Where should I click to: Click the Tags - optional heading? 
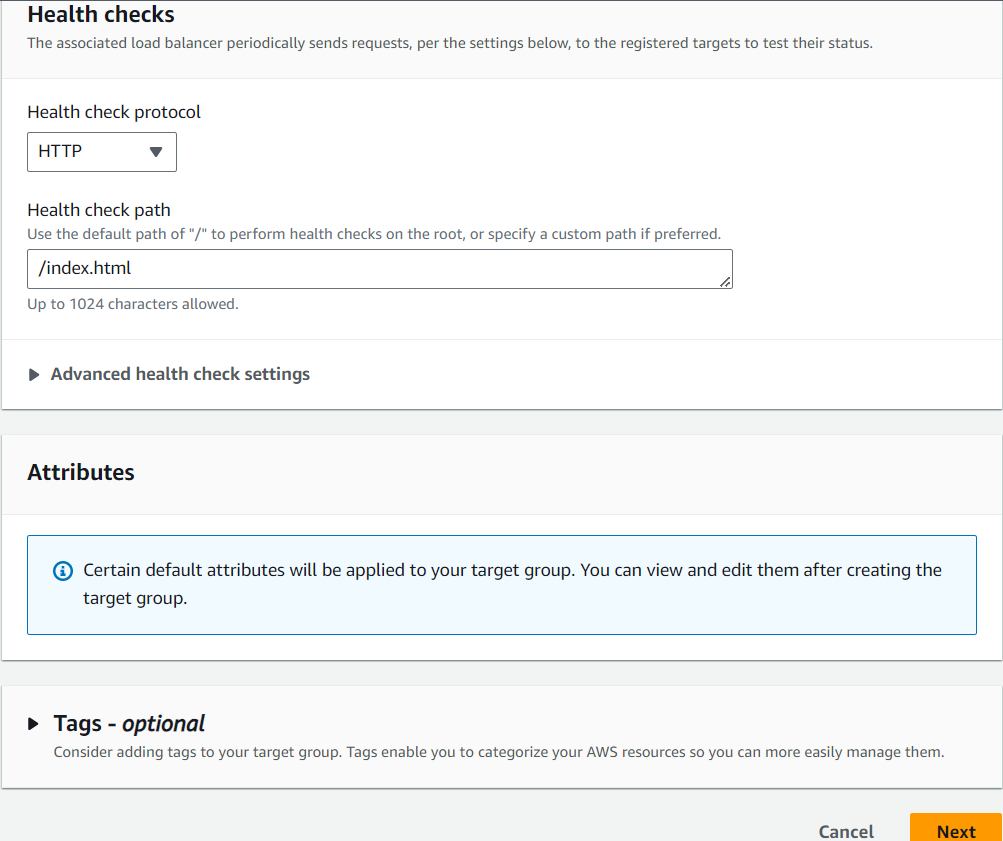click(x=129, y=723)
